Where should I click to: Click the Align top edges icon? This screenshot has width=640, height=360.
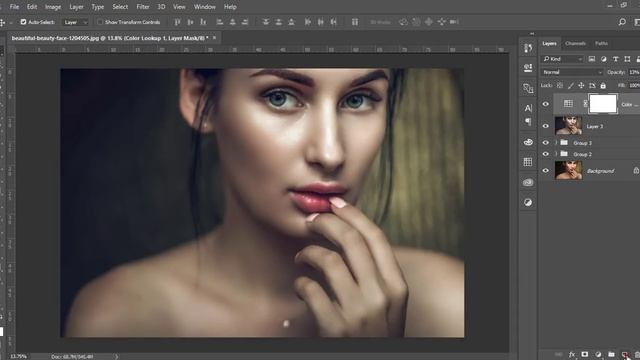click(177, 22)
